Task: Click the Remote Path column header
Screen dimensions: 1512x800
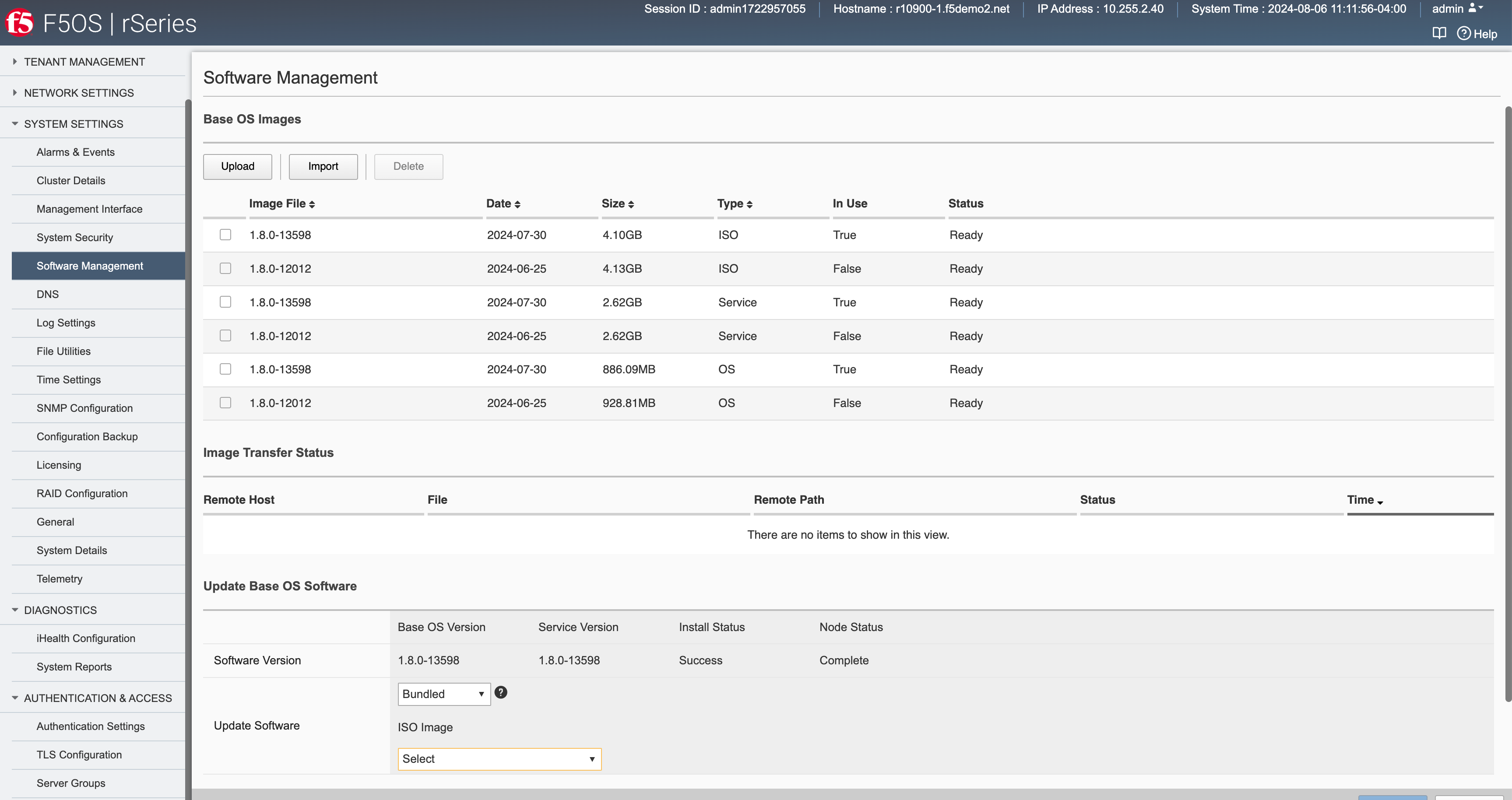Action: [789, 500]
